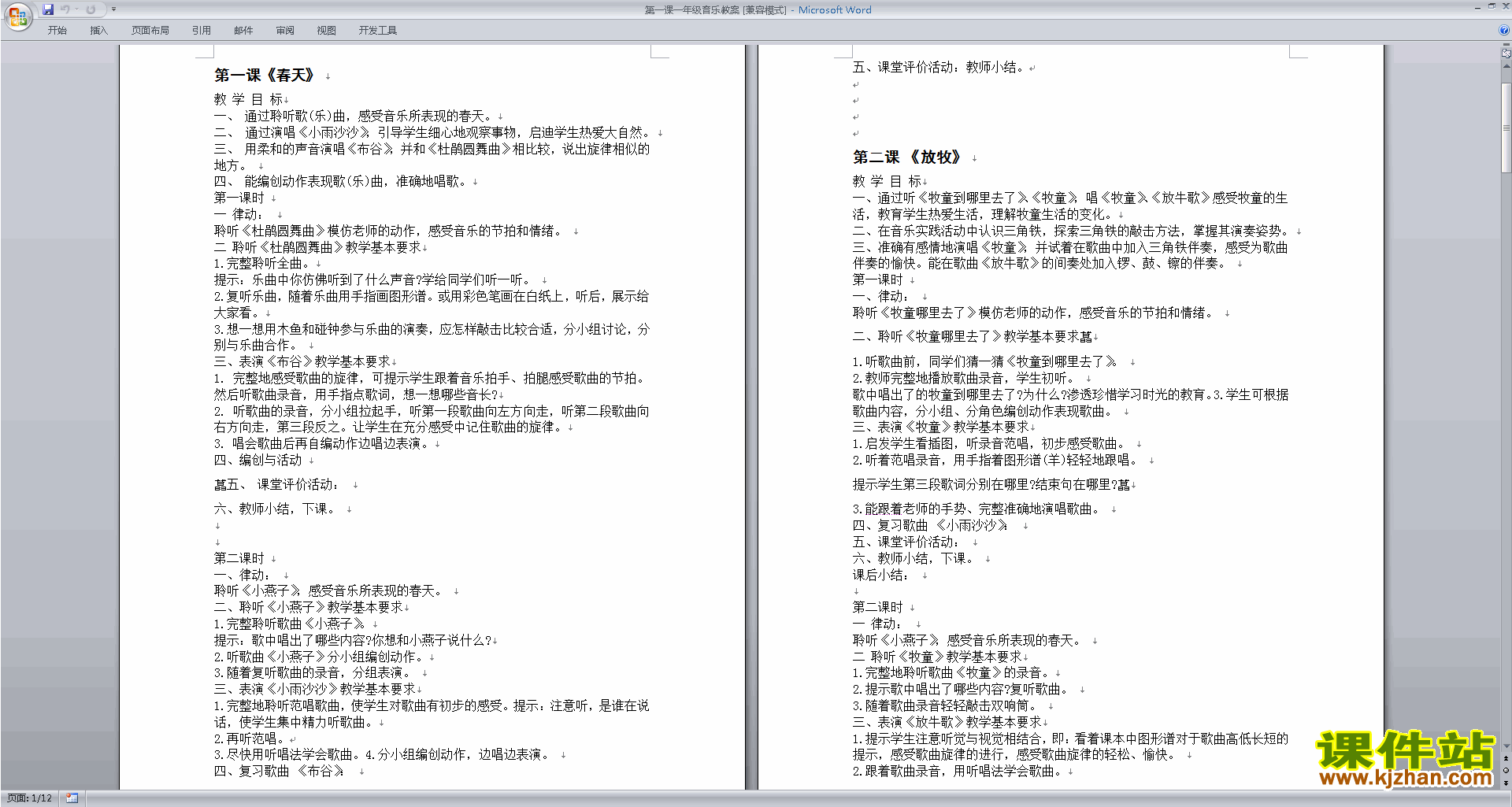Open the Office Button menu
1512x807 pixels.
(17, 16)
